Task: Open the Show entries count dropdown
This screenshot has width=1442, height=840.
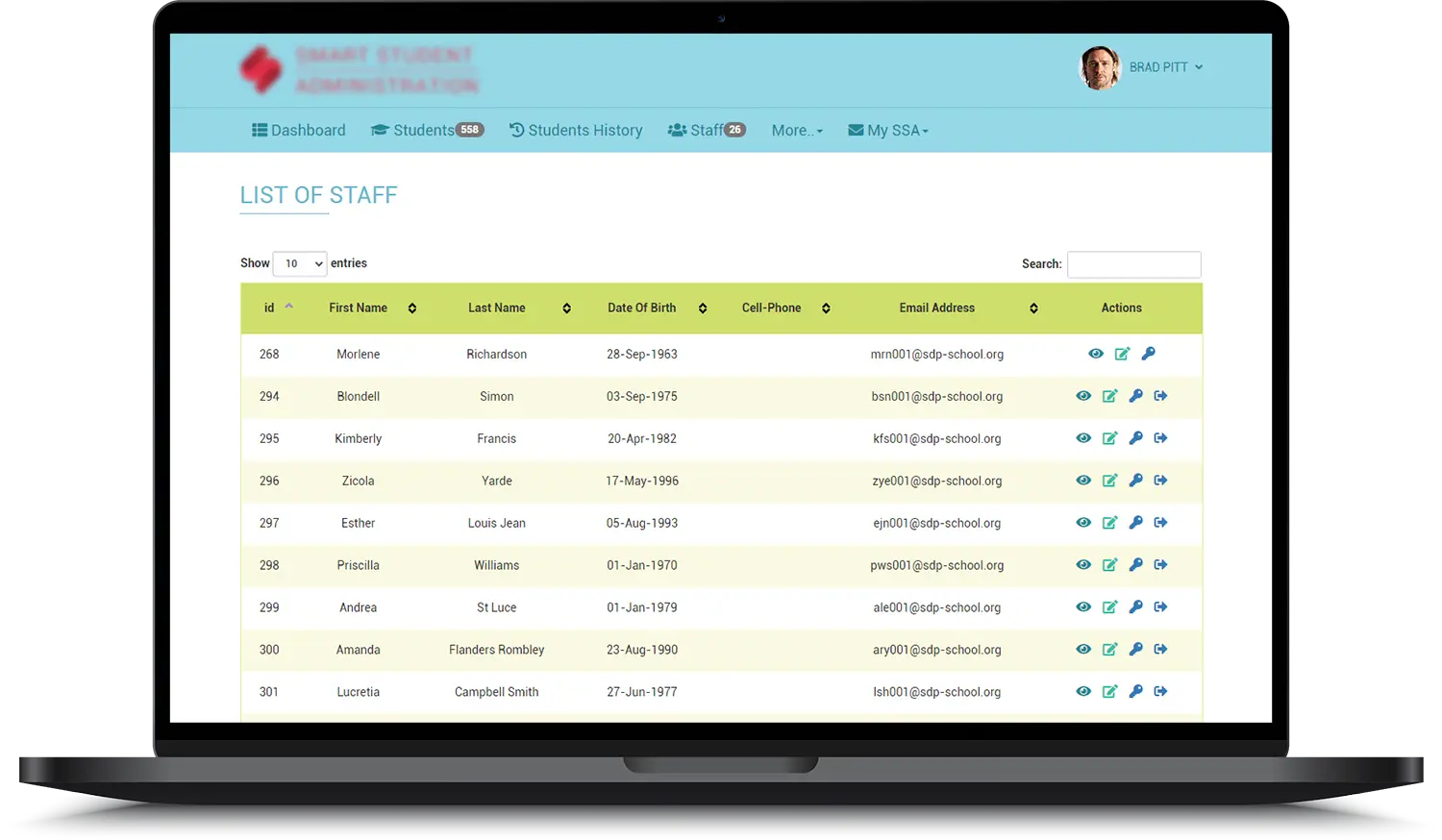Action: pos(300,263)
